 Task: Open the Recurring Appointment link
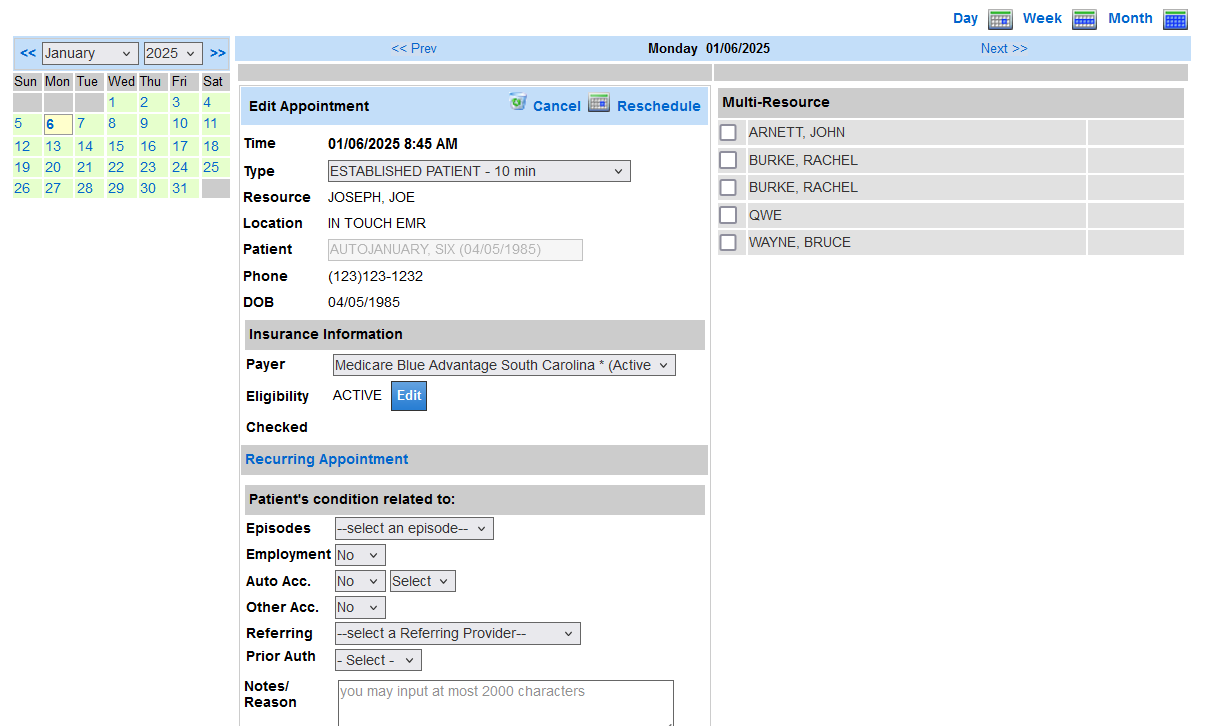pos(327,459)
